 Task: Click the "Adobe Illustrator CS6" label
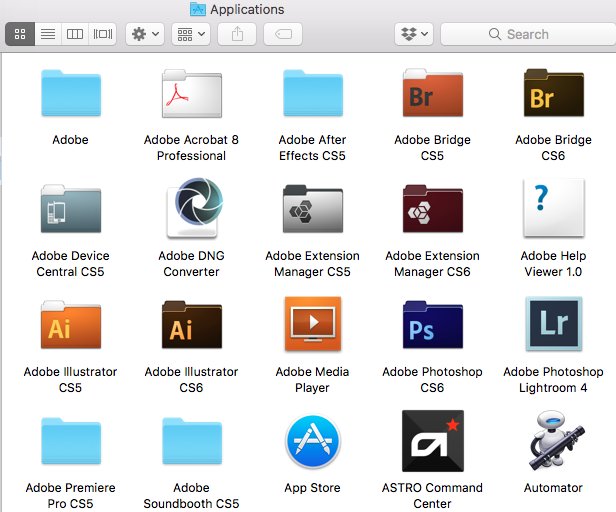pyautogui.click(x=191, y=380)
